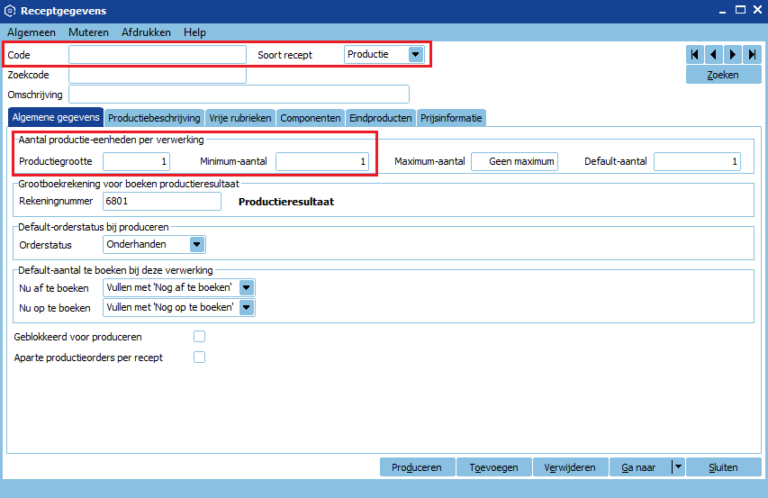This screenshot has width=768, height=498.
Task: Click the Zoeken button
Action: [x=723, y=75]
